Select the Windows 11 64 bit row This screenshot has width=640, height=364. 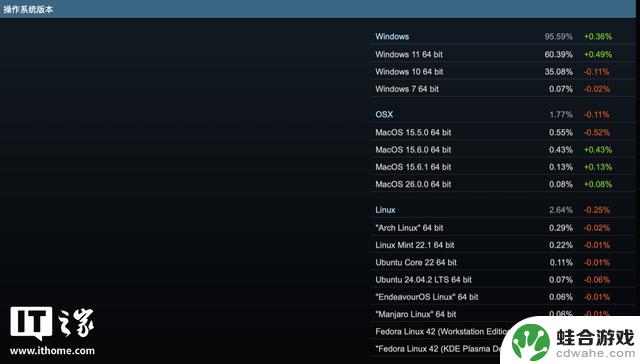click(503, 54)
